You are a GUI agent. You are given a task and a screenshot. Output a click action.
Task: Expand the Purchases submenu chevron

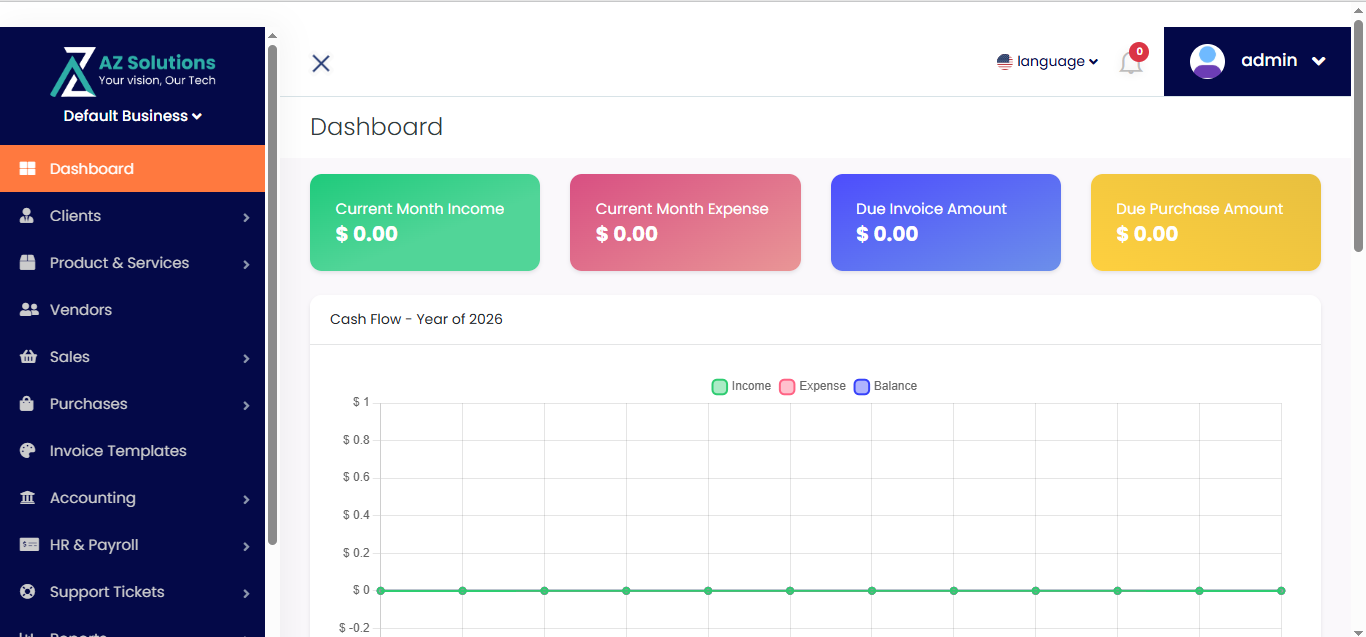(246, 405)
